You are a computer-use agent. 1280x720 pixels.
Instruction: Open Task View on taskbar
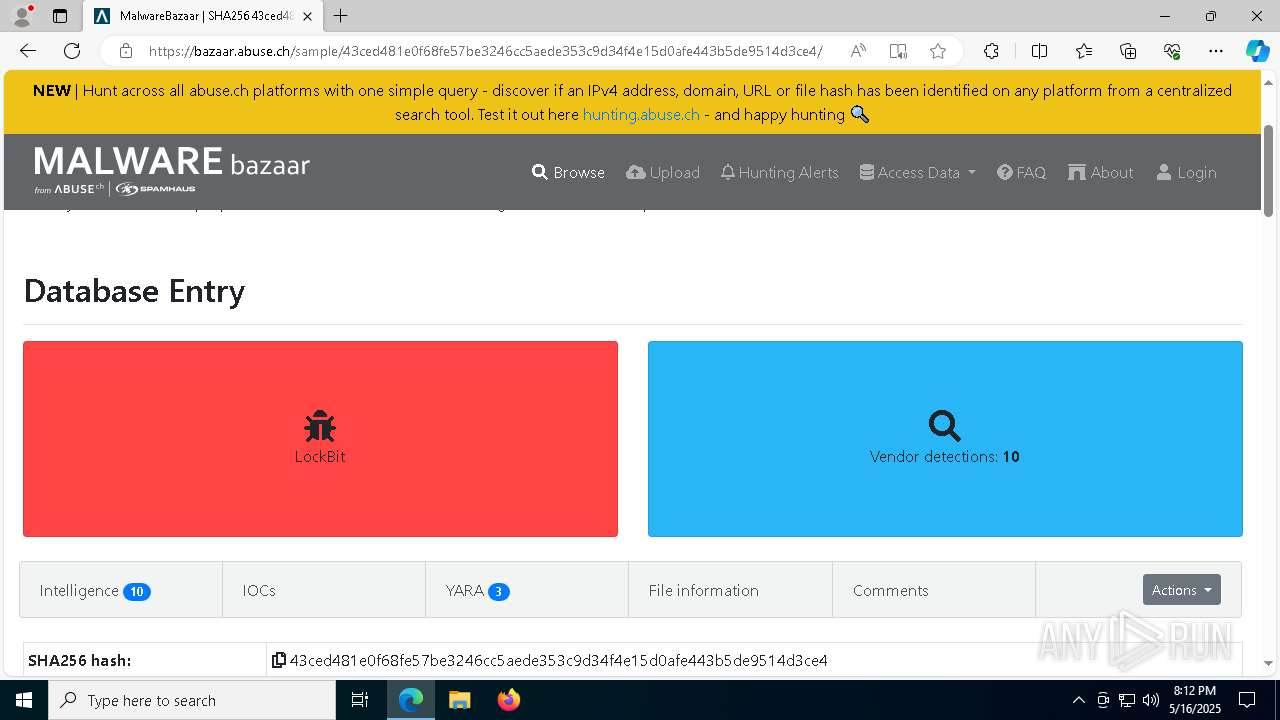(x=360, y=700)
